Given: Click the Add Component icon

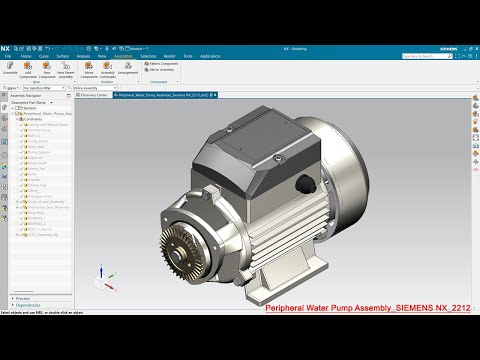Looking at the screenshot, I should pyautogui.click(x=28, y=66).
